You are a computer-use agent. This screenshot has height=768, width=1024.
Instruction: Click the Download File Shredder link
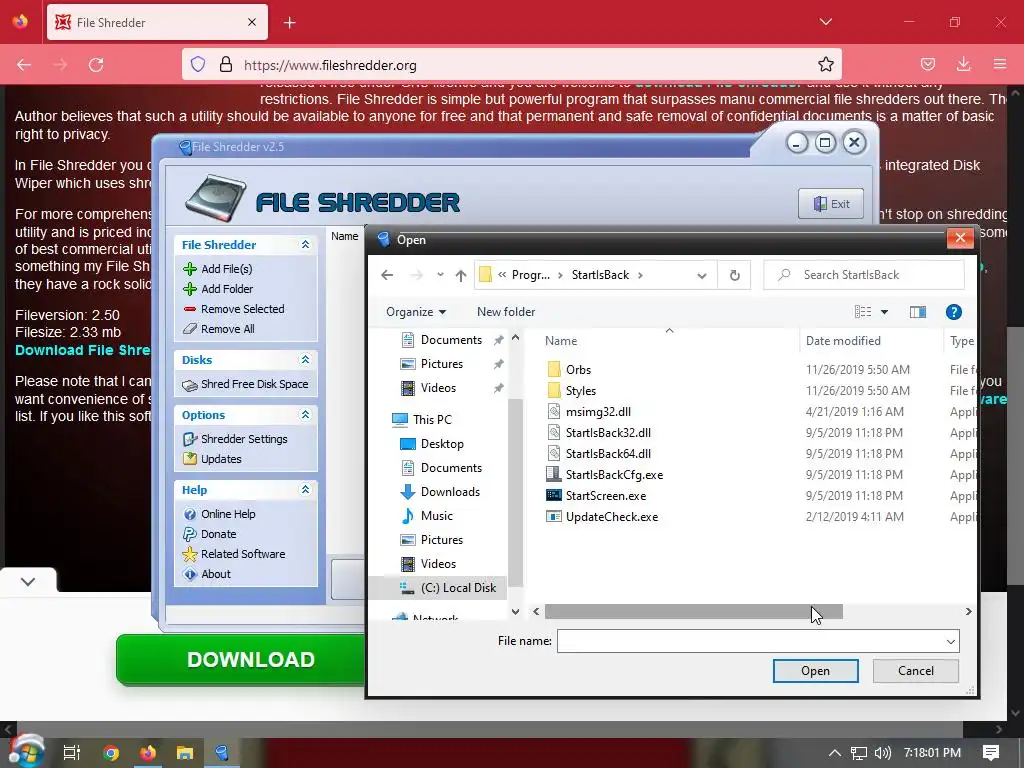click(x=82, y=350)
